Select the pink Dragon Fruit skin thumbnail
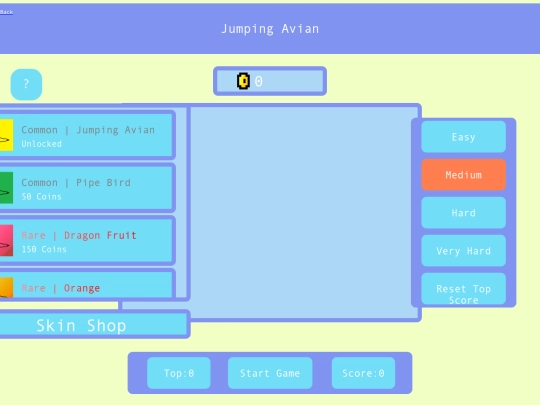Viewport: 540px width, 405px height. pos(7,240)
